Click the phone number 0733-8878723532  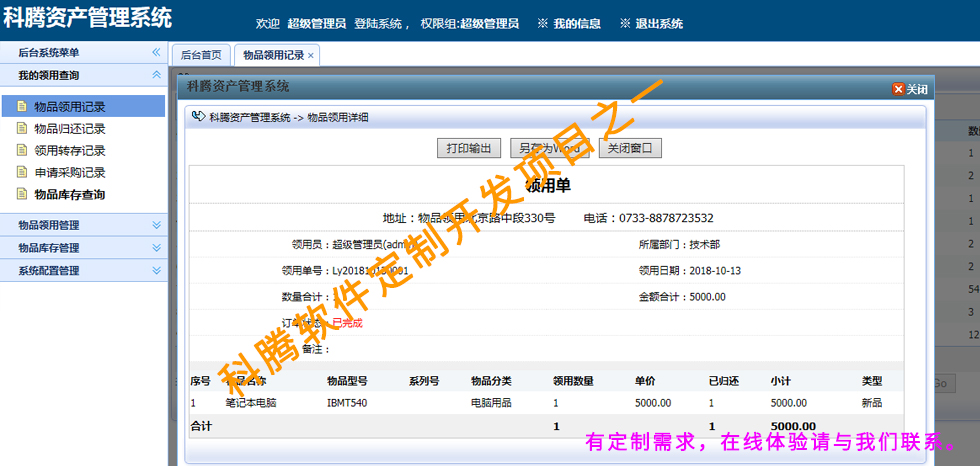click(666, 219)
